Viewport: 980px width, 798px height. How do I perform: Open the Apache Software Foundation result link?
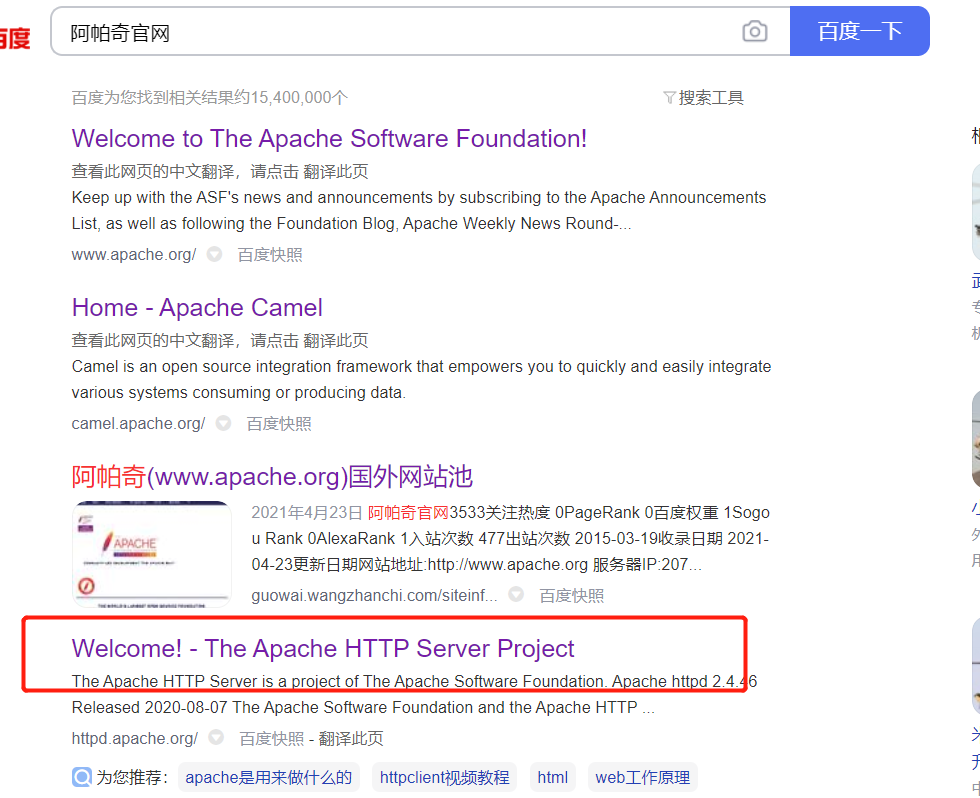pyautogui.click(x=328, y=138)
